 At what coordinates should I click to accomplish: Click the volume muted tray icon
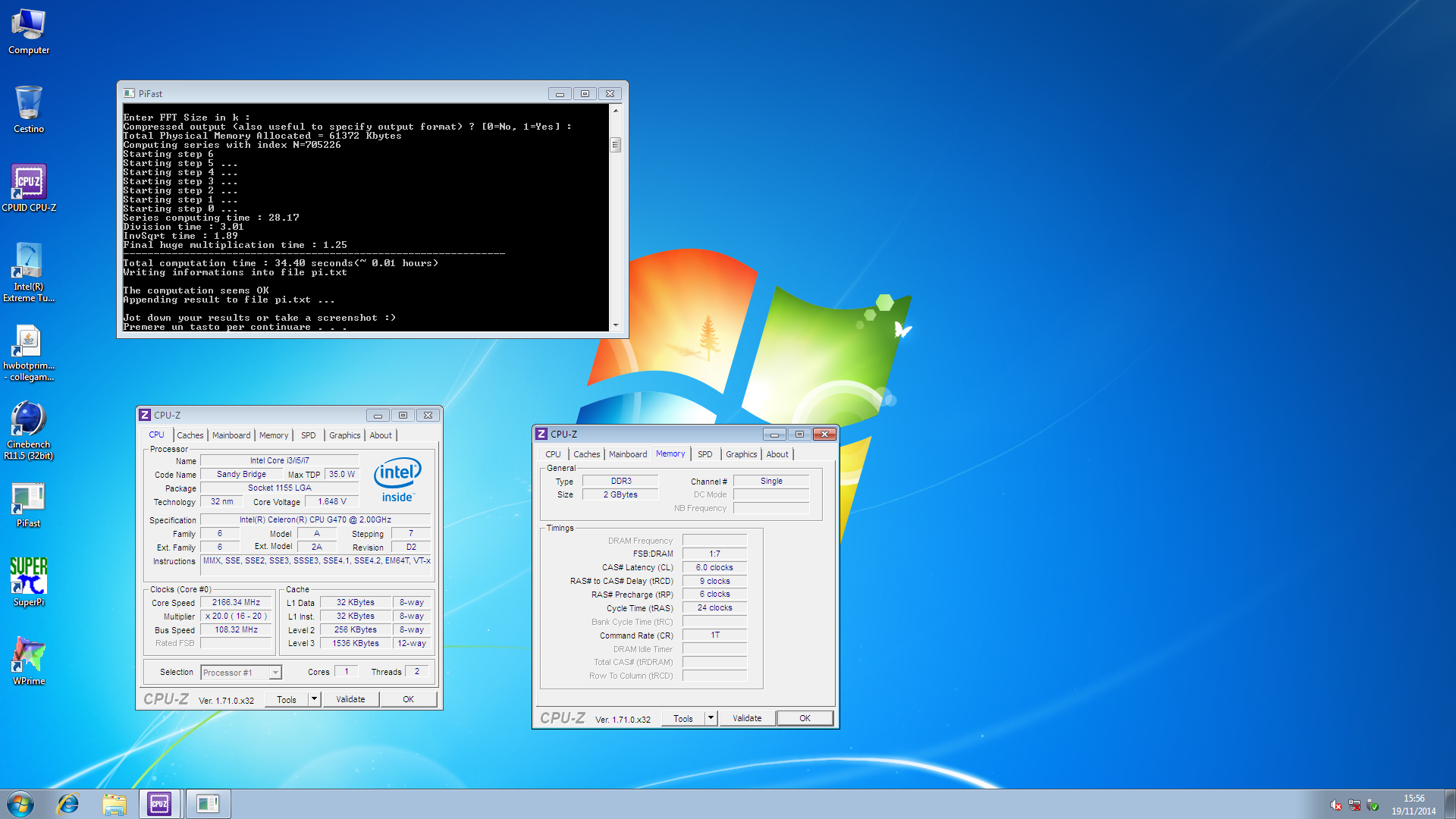pyautogui.click(x=1336, y=805)
